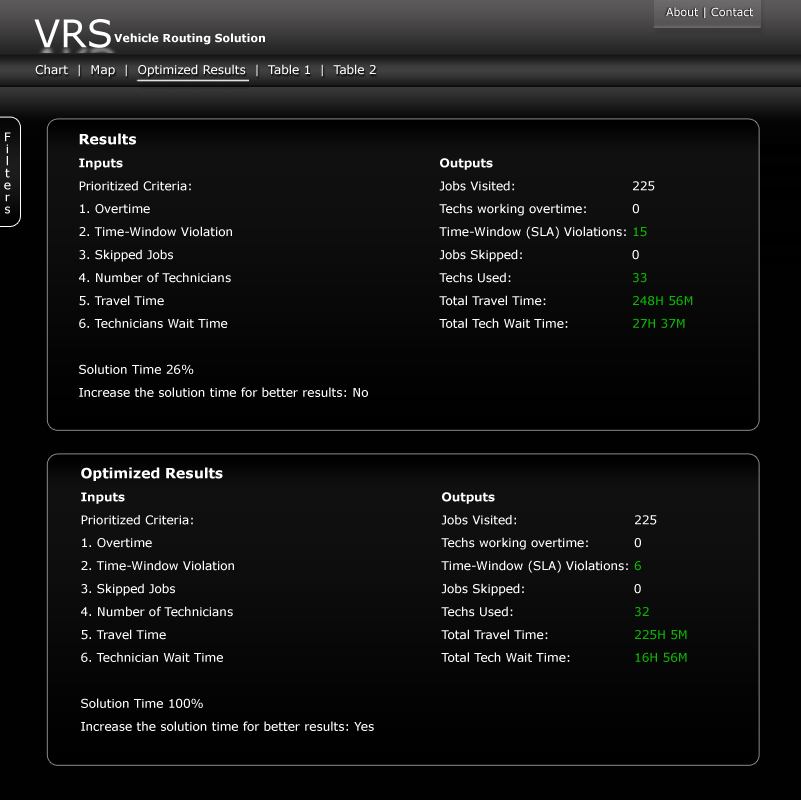Open the Table 2 tab
This screenshot has height=800, width=801.
coord(355,70)
